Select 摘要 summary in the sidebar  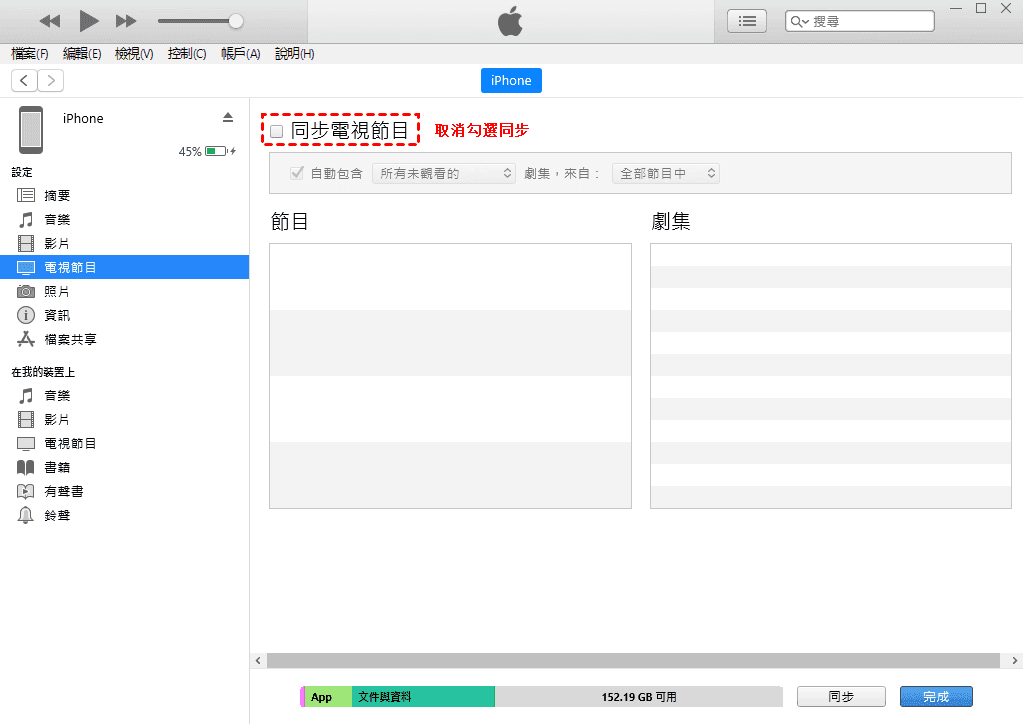click(x=57, y=196)
